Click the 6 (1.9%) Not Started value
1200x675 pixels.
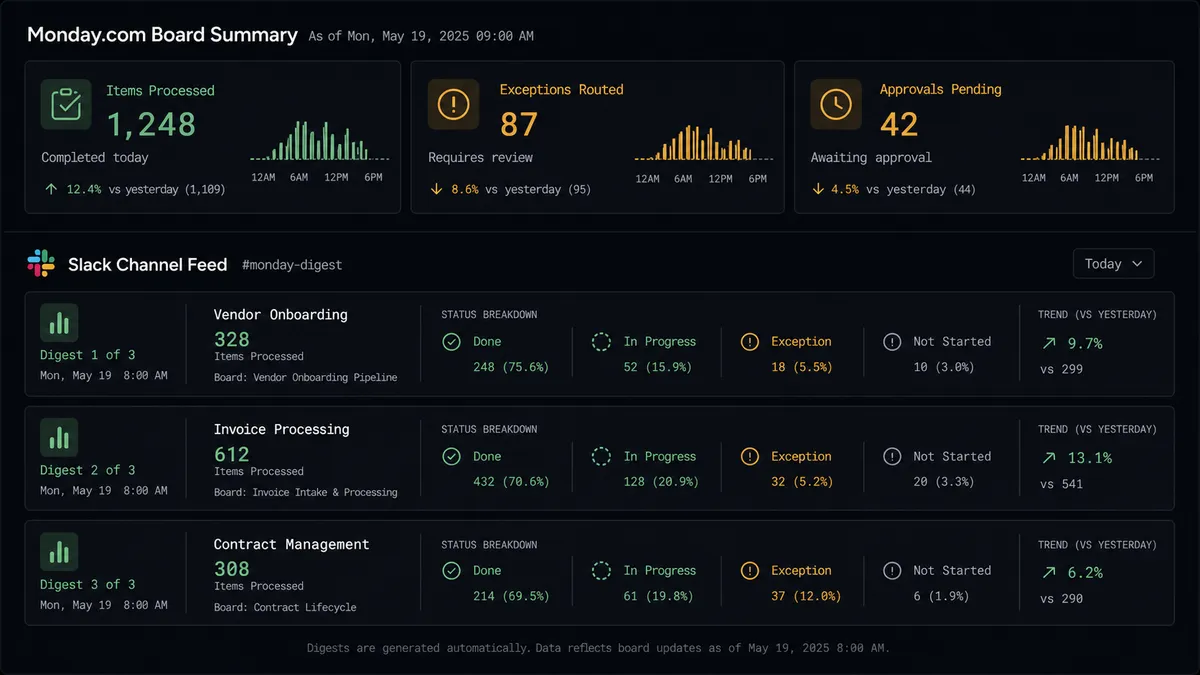[940, 596]
